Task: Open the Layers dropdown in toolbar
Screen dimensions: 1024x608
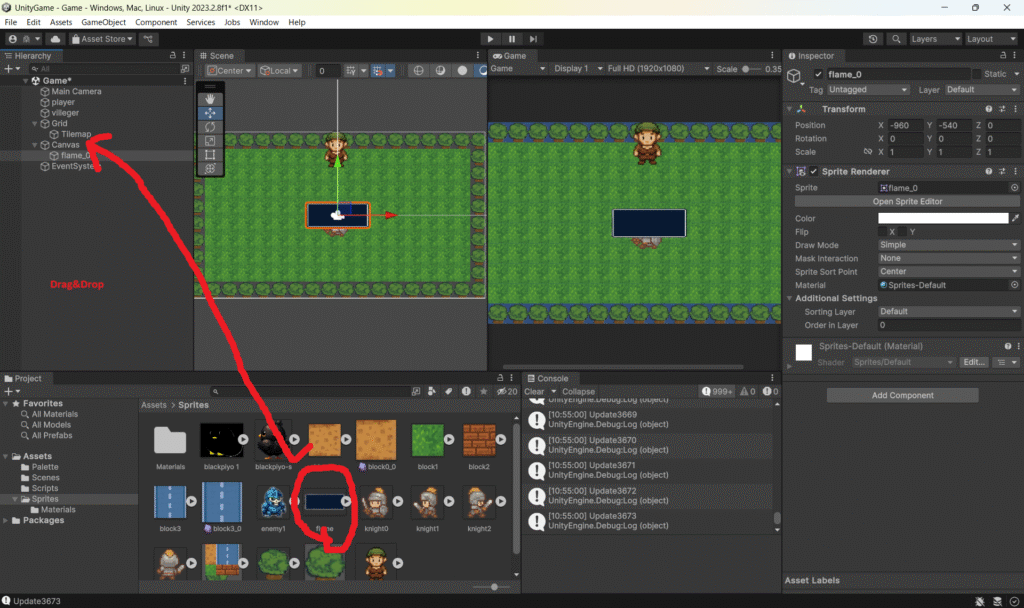Action: click(935, 39)
